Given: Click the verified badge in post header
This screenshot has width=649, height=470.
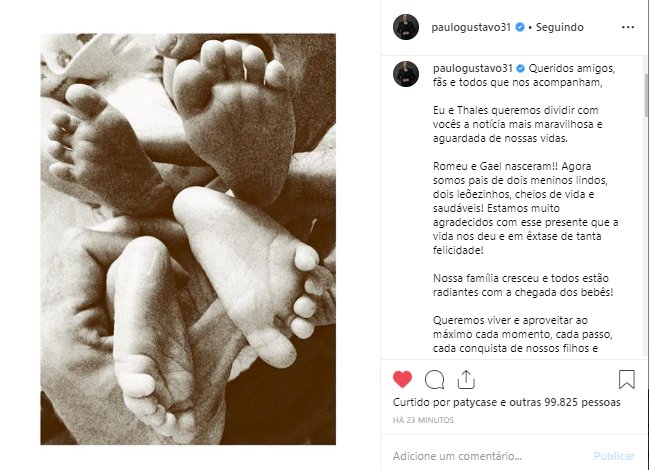Looking at the screenshot, I should [520, 27].
